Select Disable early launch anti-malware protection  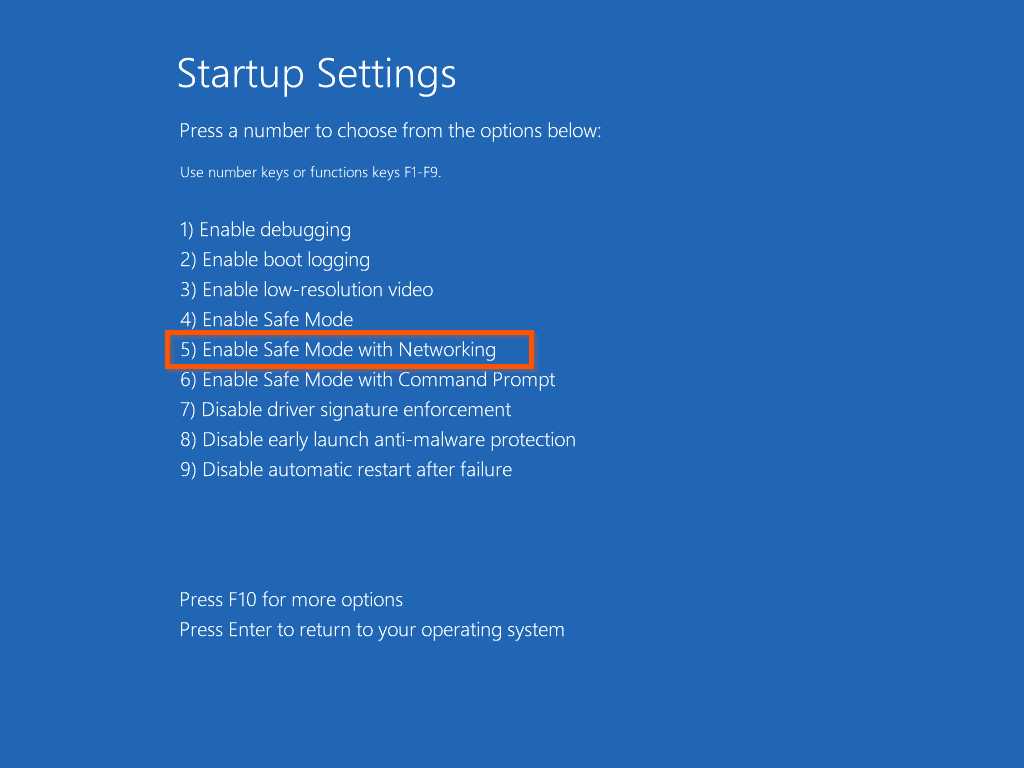tap(377, 440)
